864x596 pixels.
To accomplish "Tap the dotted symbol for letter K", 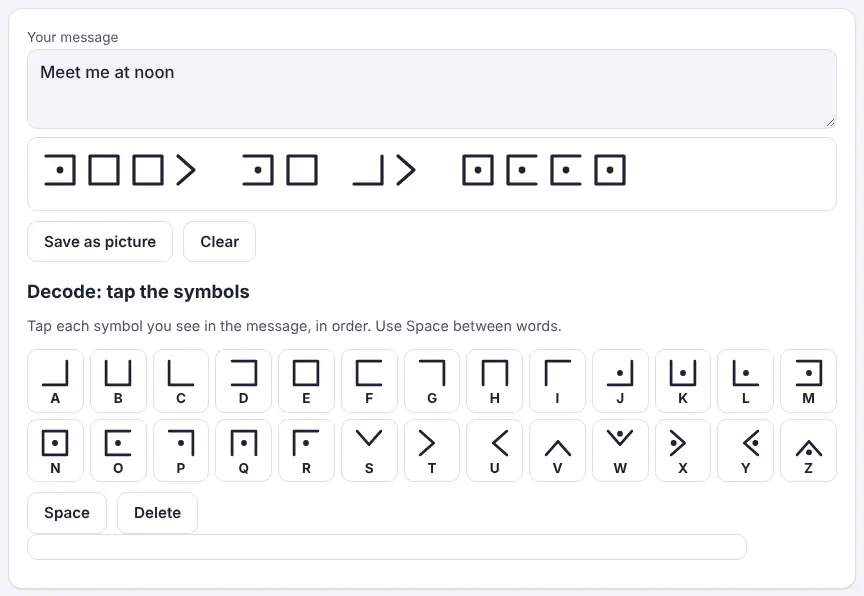I will pyautogui.click(x=683, y=381).
